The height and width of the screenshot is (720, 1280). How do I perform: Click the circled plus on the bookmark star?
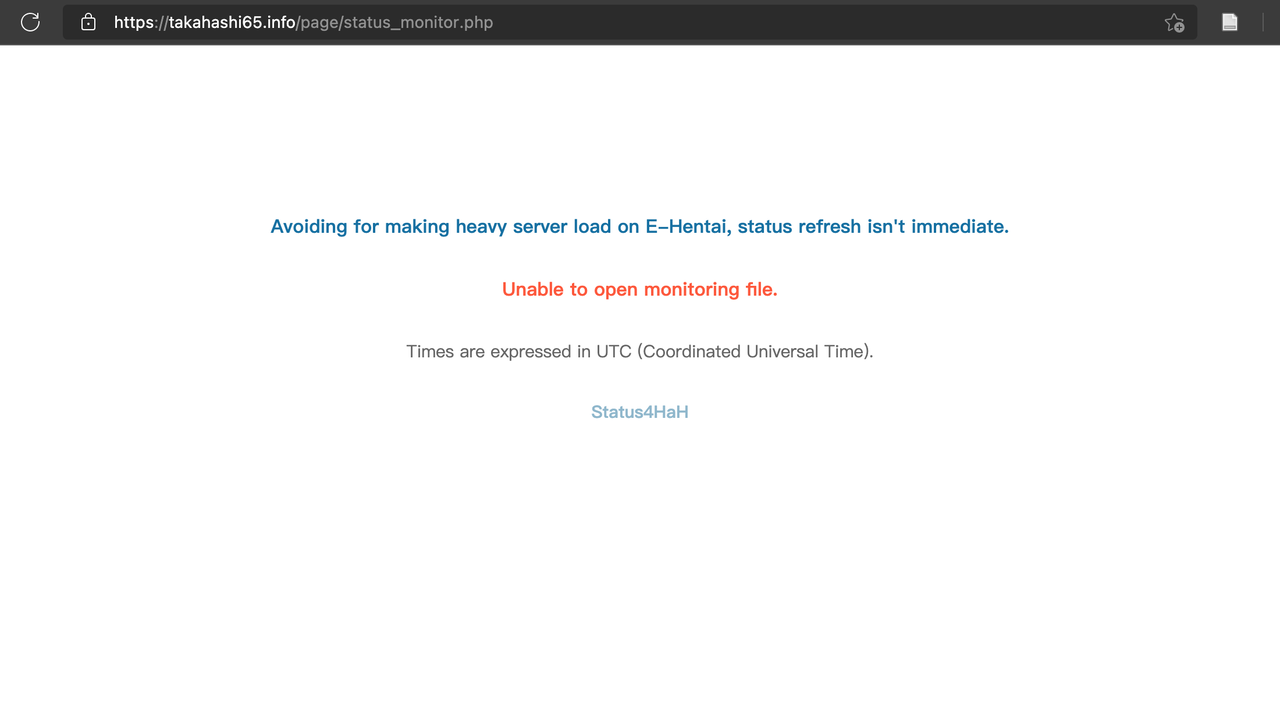click(x=1180, y=29)
